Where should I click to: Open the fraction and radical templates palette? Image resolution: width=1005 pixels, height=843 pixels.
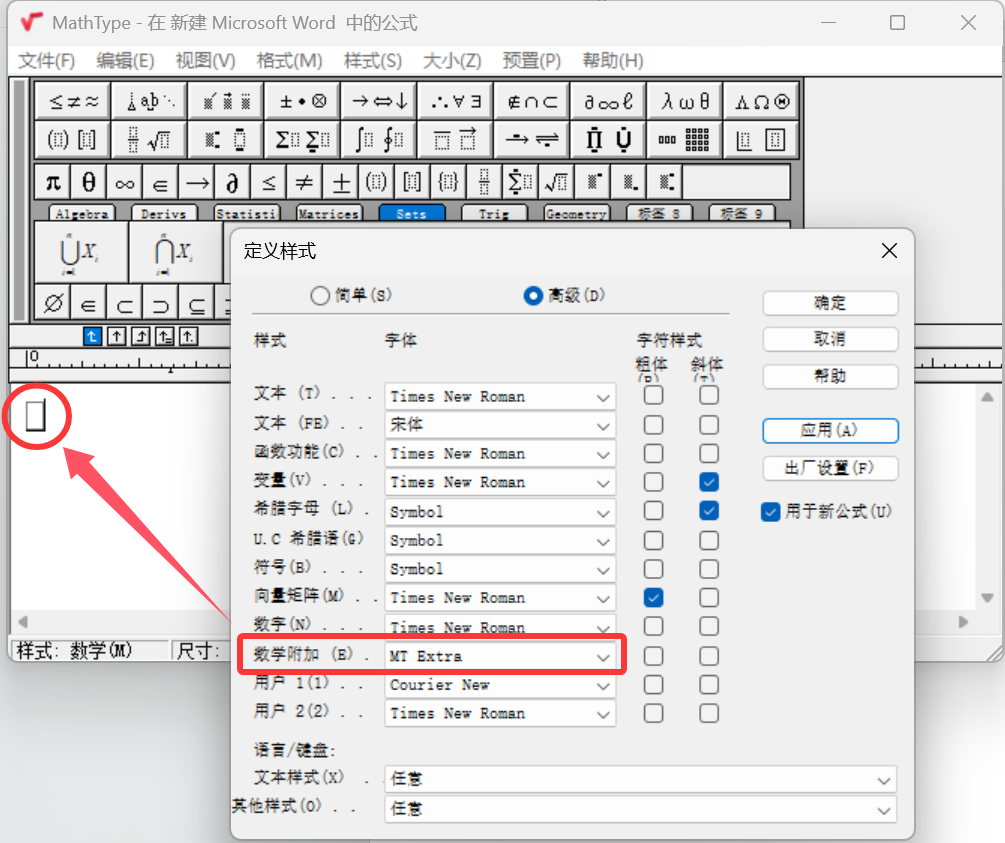149,139
